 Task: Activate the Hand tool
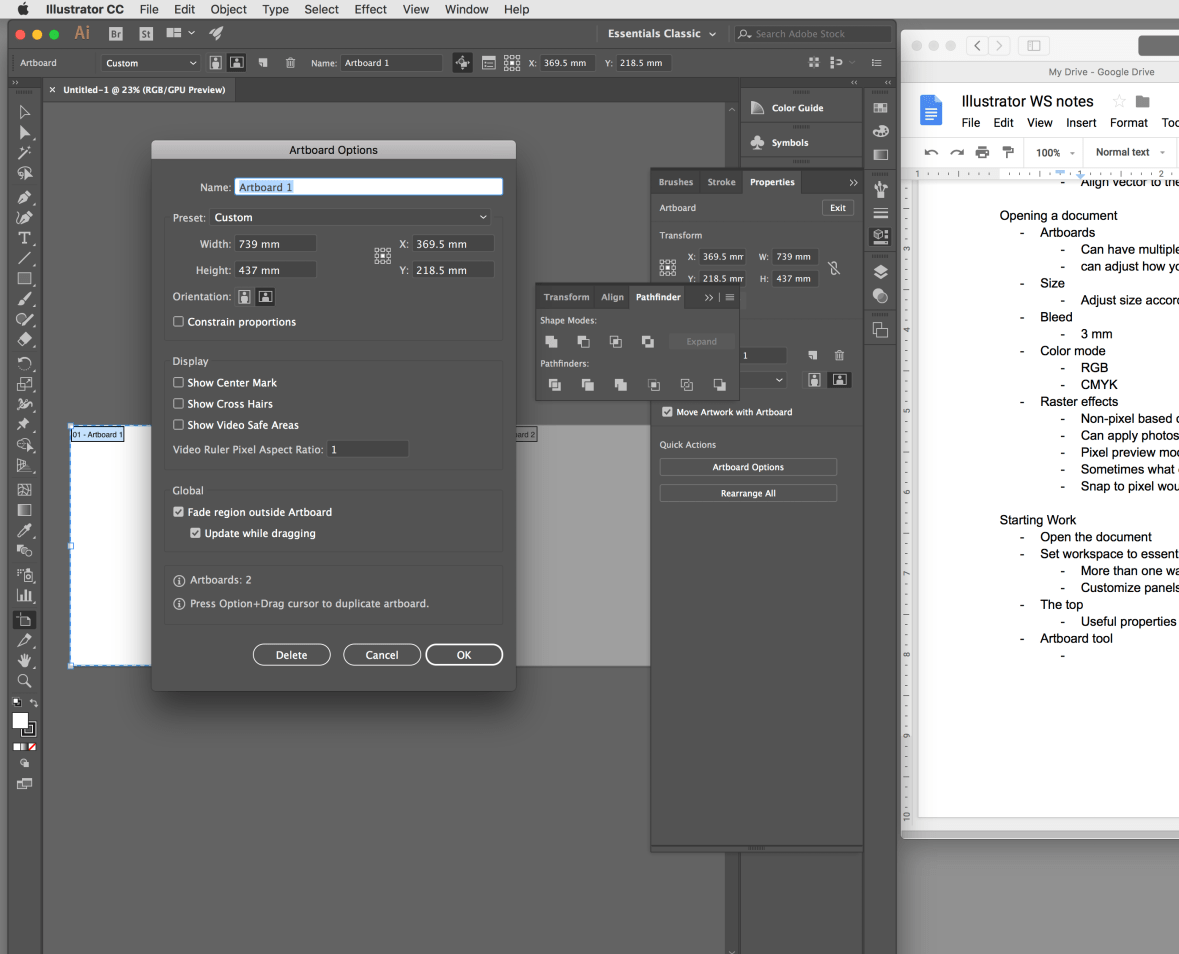(x=25, y=660)
